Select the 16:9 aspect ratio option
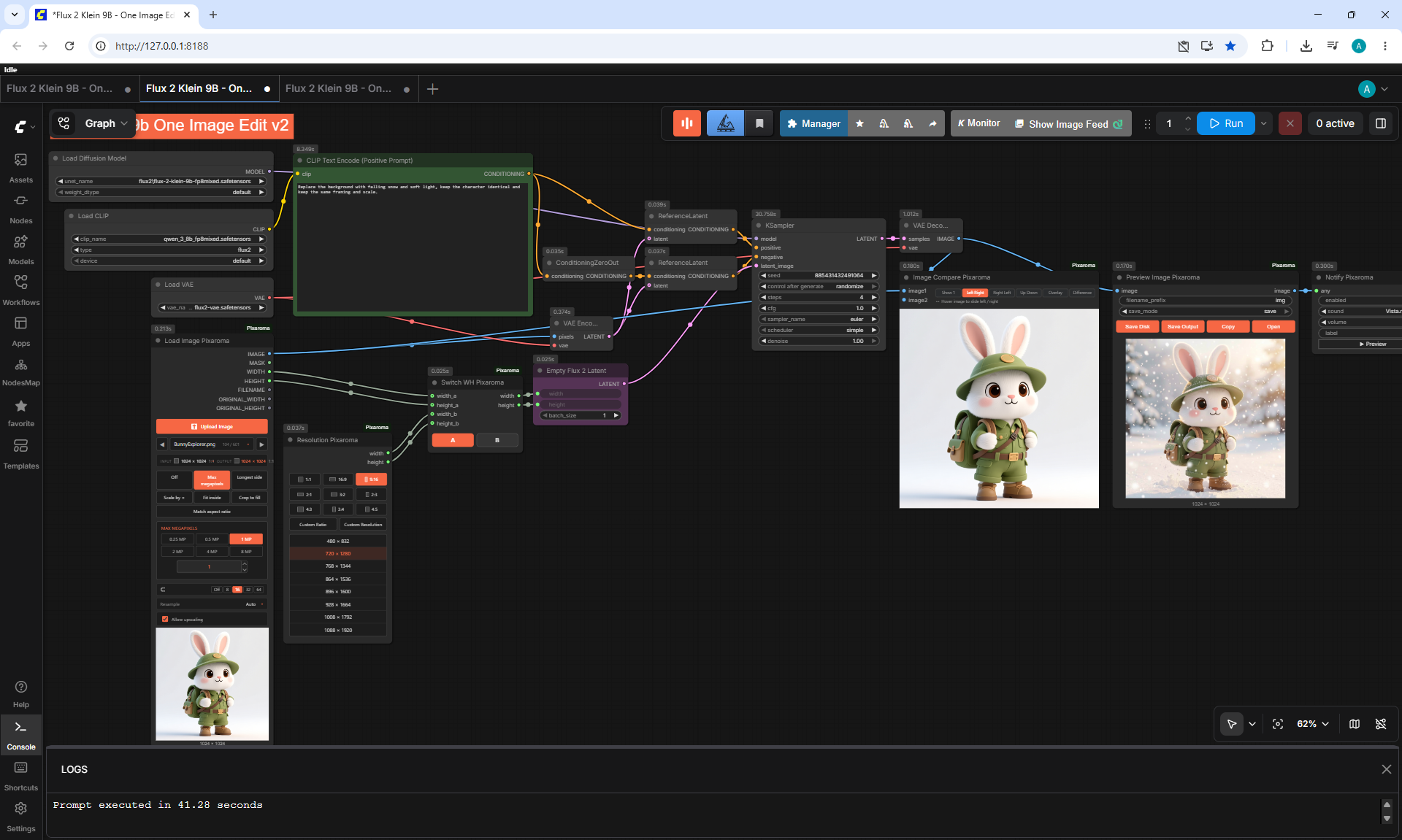Image resolution: width=1402 pixels, height=840 pixels. [338, 479]
